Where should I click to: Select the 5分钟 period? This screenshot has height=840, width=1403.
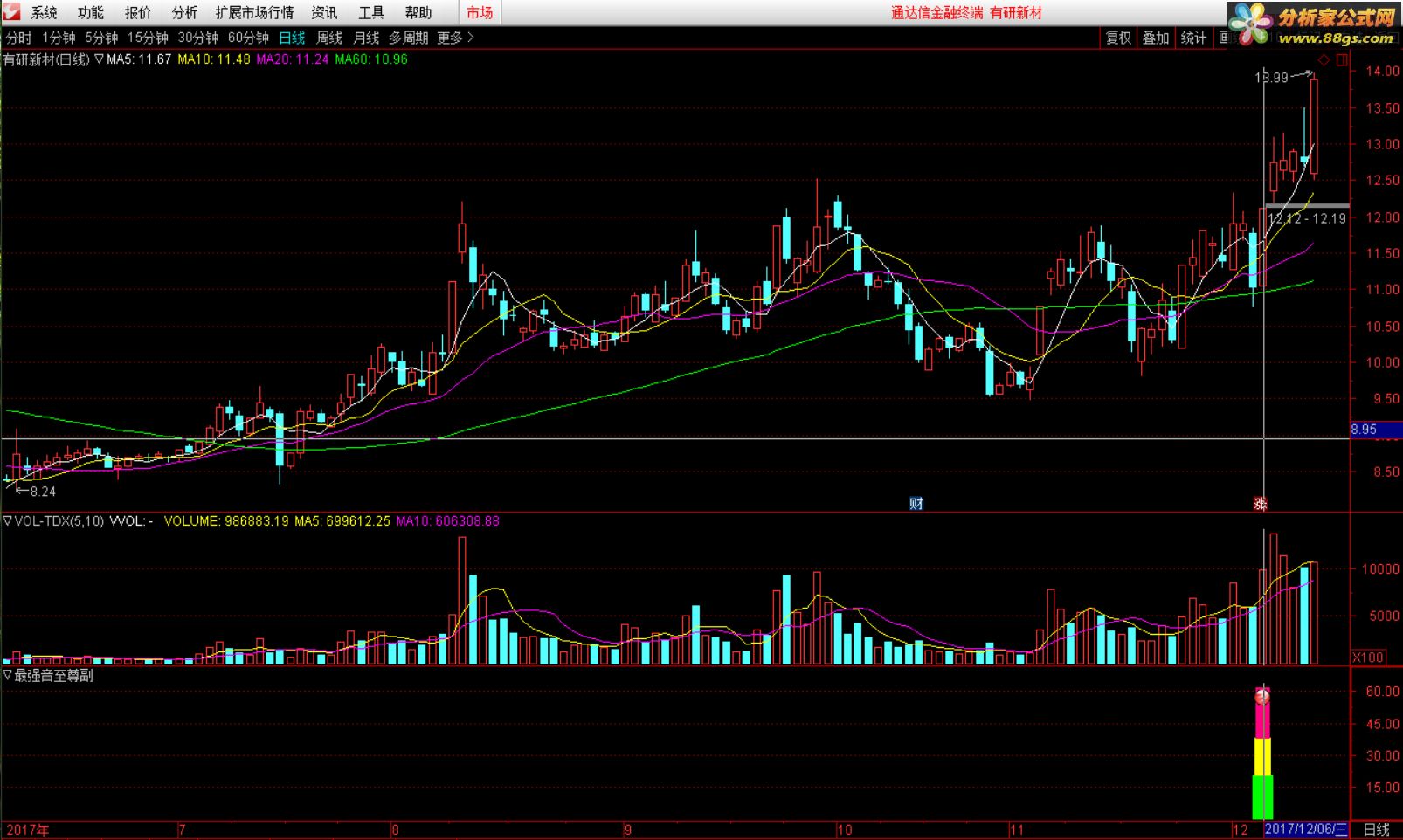pos(101,38)
